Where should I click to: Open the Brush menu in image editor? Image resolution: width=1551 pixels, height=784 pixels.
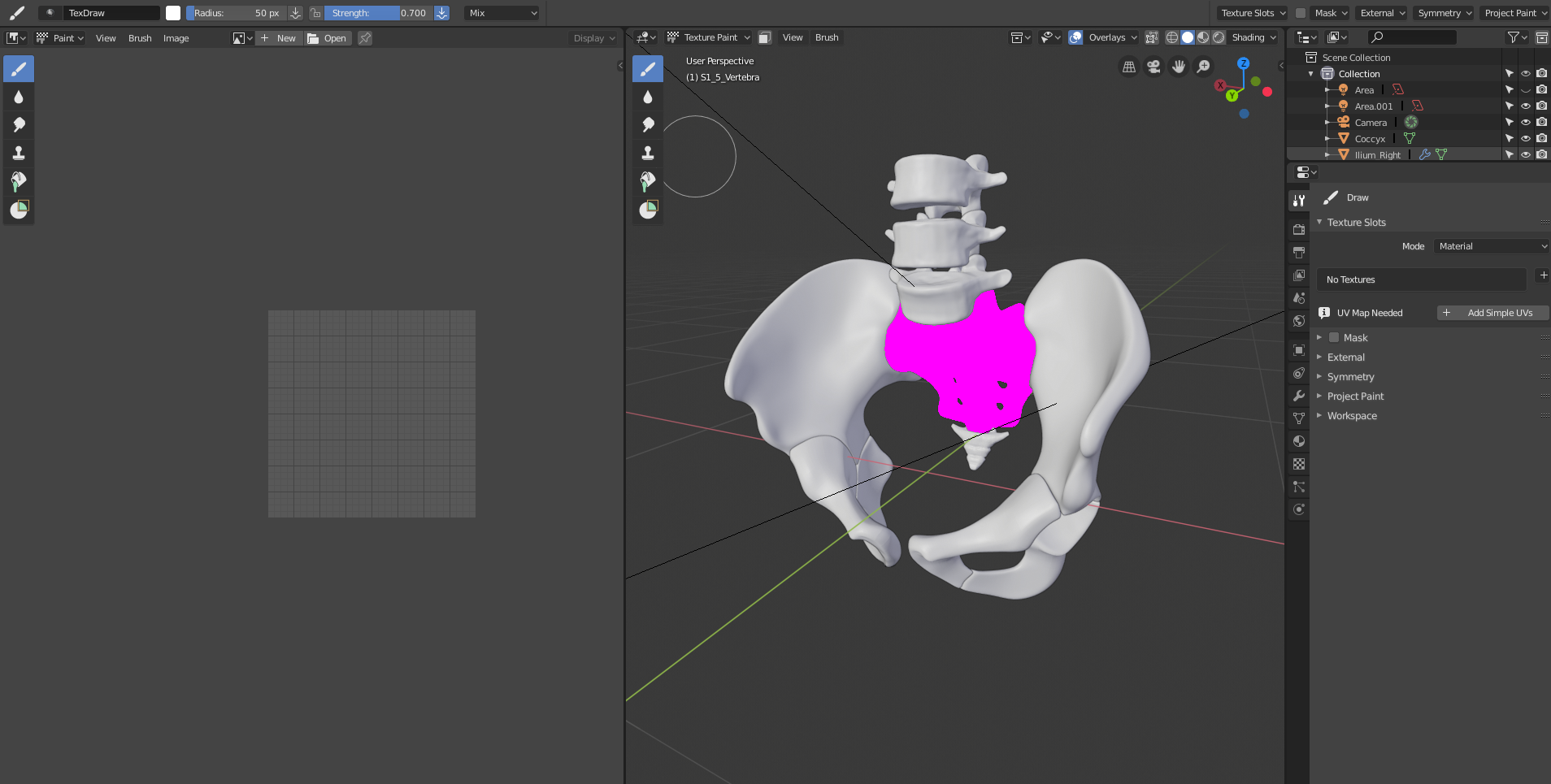tap(140, 38)
